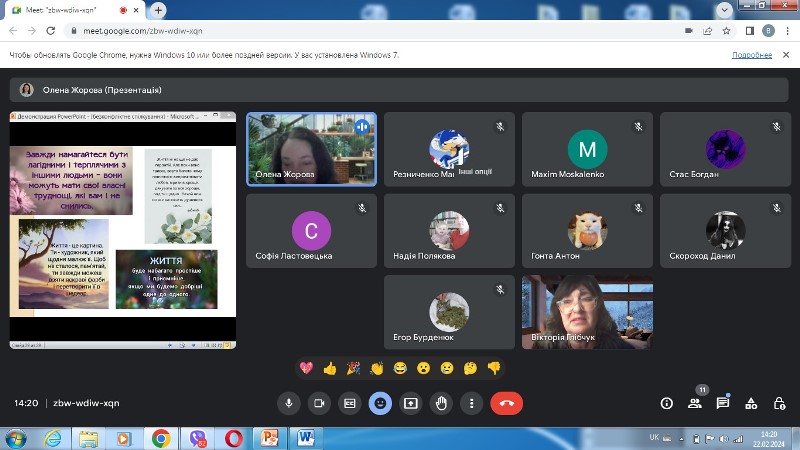This screenshot has height=450, width=800.
Task: Open meeting details info icon
Action: click(x=666, y=404)
